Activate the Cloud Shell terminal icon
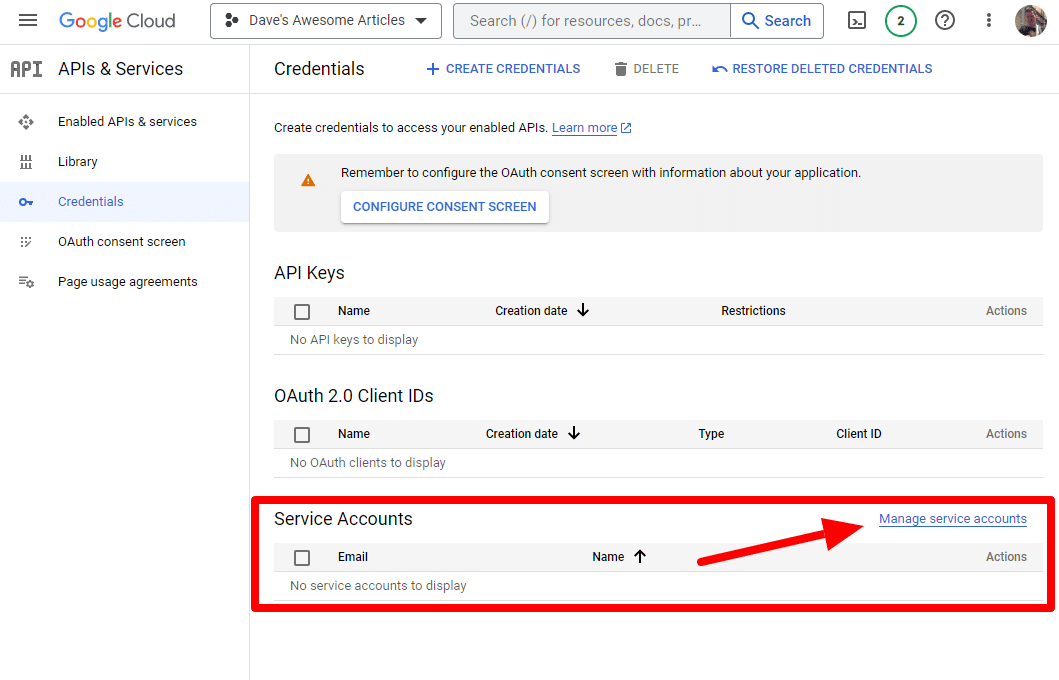 tap(857, 20)
